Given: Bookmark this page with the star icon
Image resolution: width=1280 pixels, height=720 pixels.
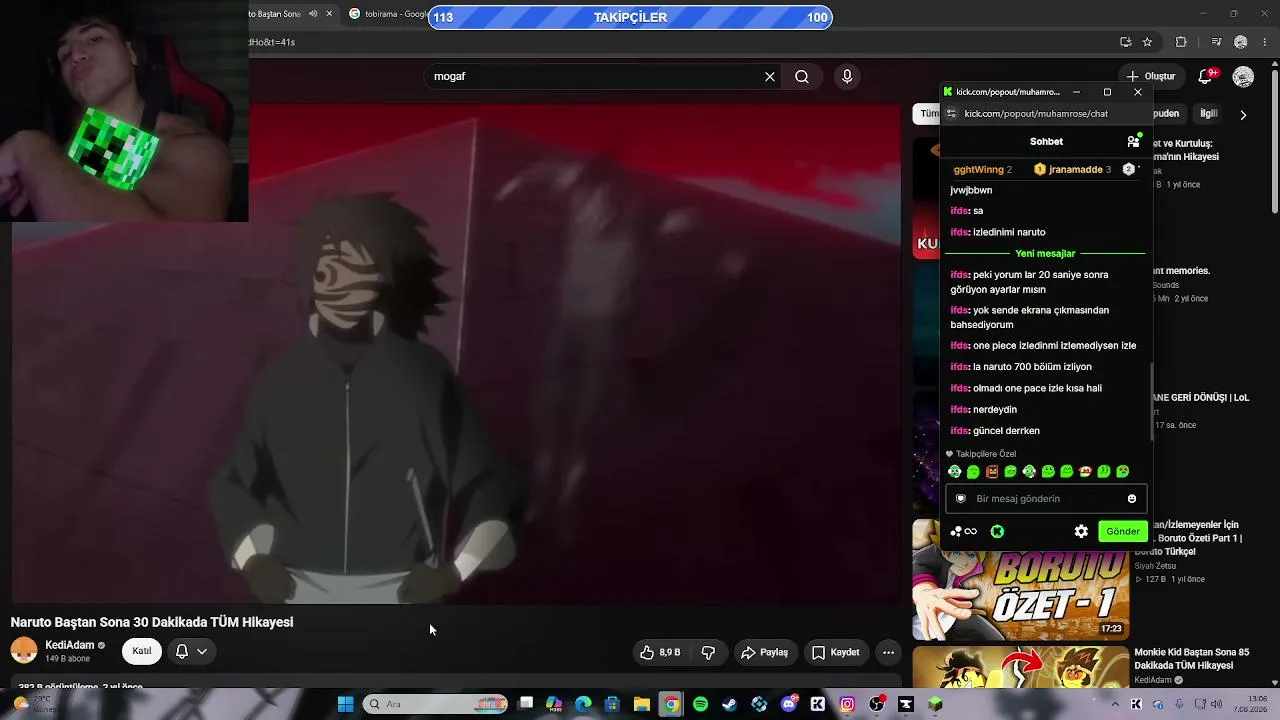Looking at the screenshot, I should [1147, 42].
